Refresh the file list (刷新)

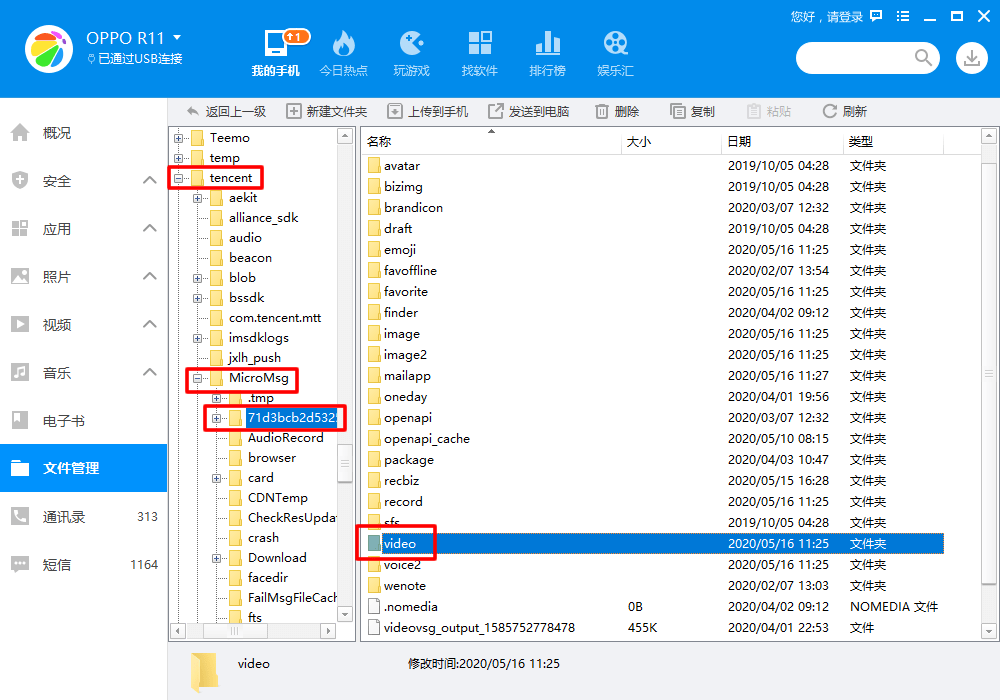click(x=844, y=112)
